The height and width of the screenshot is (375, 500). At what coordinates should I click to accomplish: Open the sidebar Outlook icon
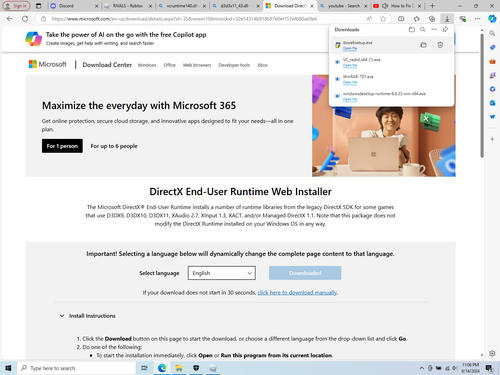492,103
